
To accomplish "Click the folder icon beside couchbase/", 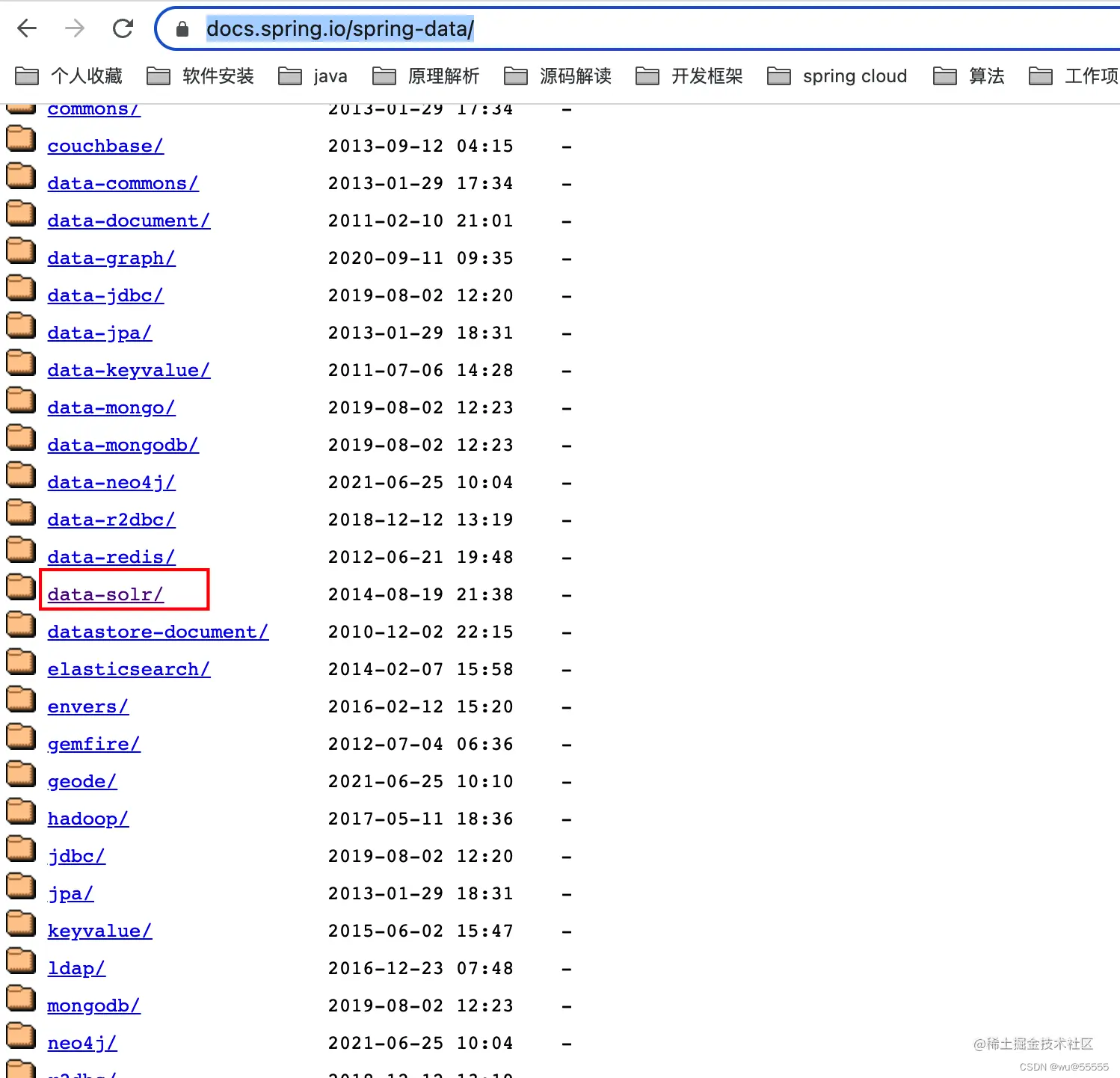I will coord(21,138).
